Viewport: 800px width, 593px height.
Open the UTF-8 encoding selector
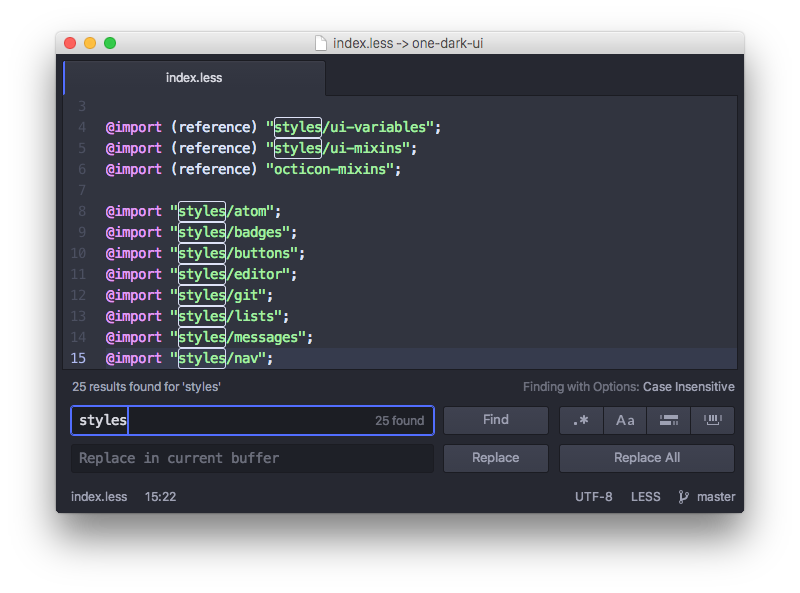point(593,496)
